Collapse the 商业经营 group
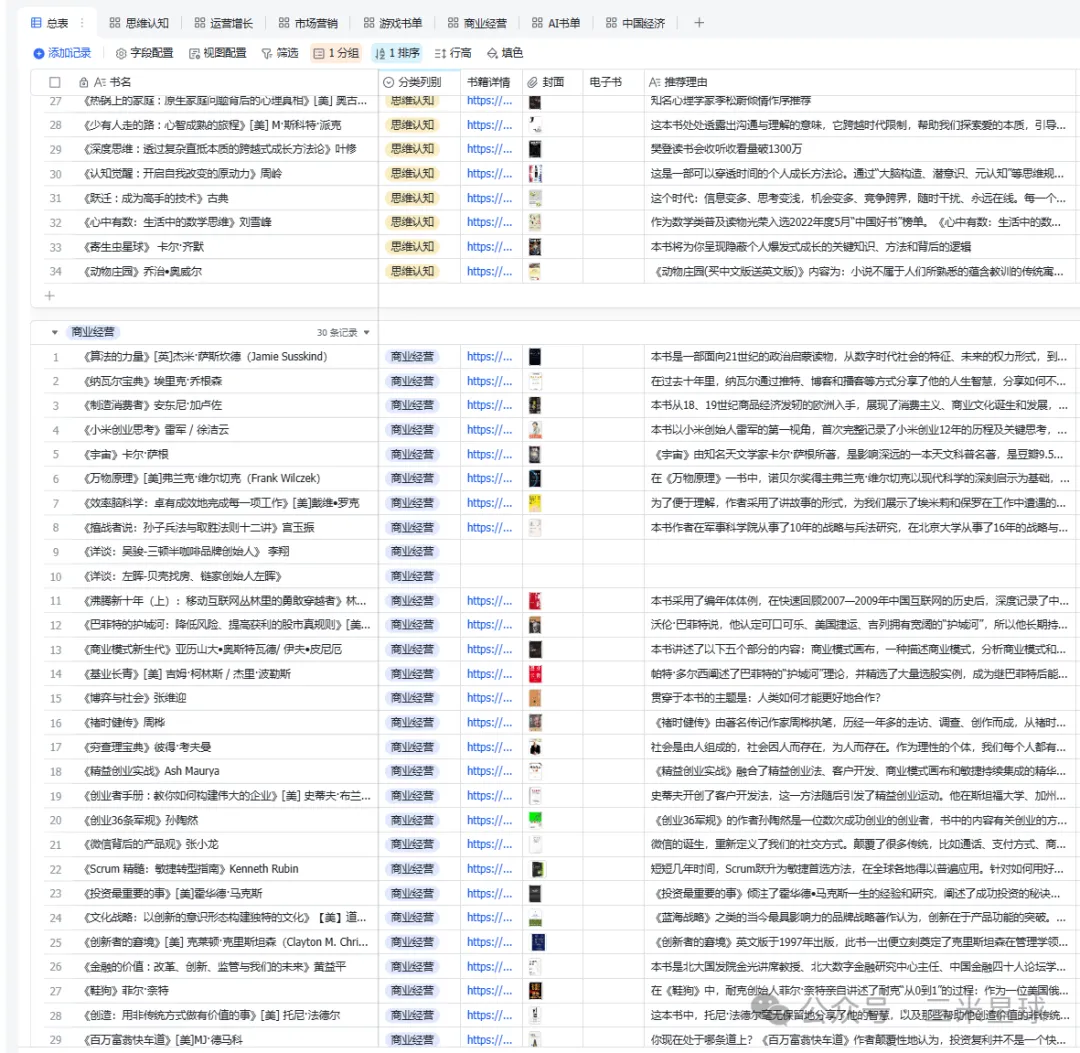1080x1053 pixels. [x=53, y=332]
